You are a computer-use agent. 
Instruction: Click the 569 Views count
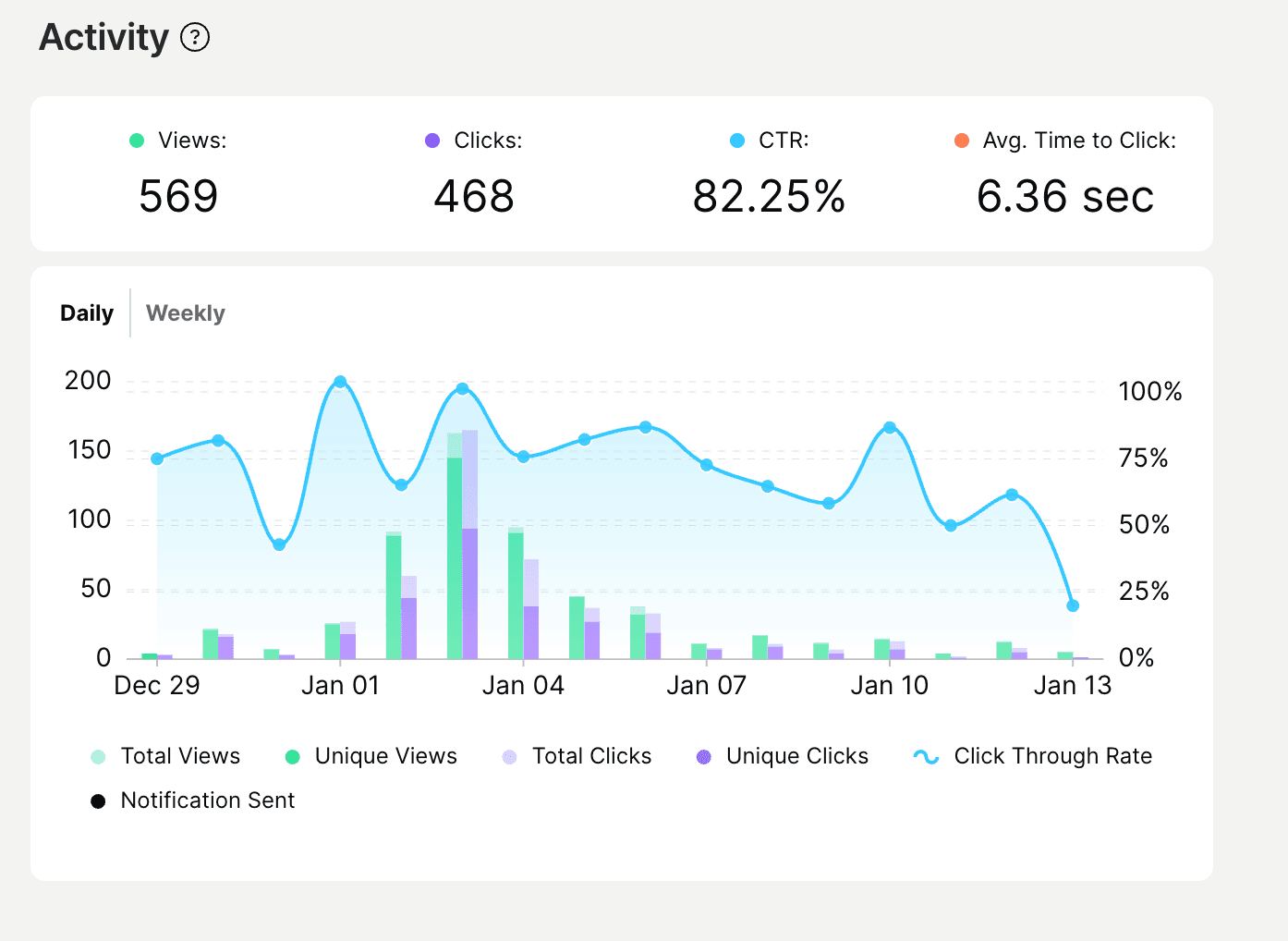[178, 197]
